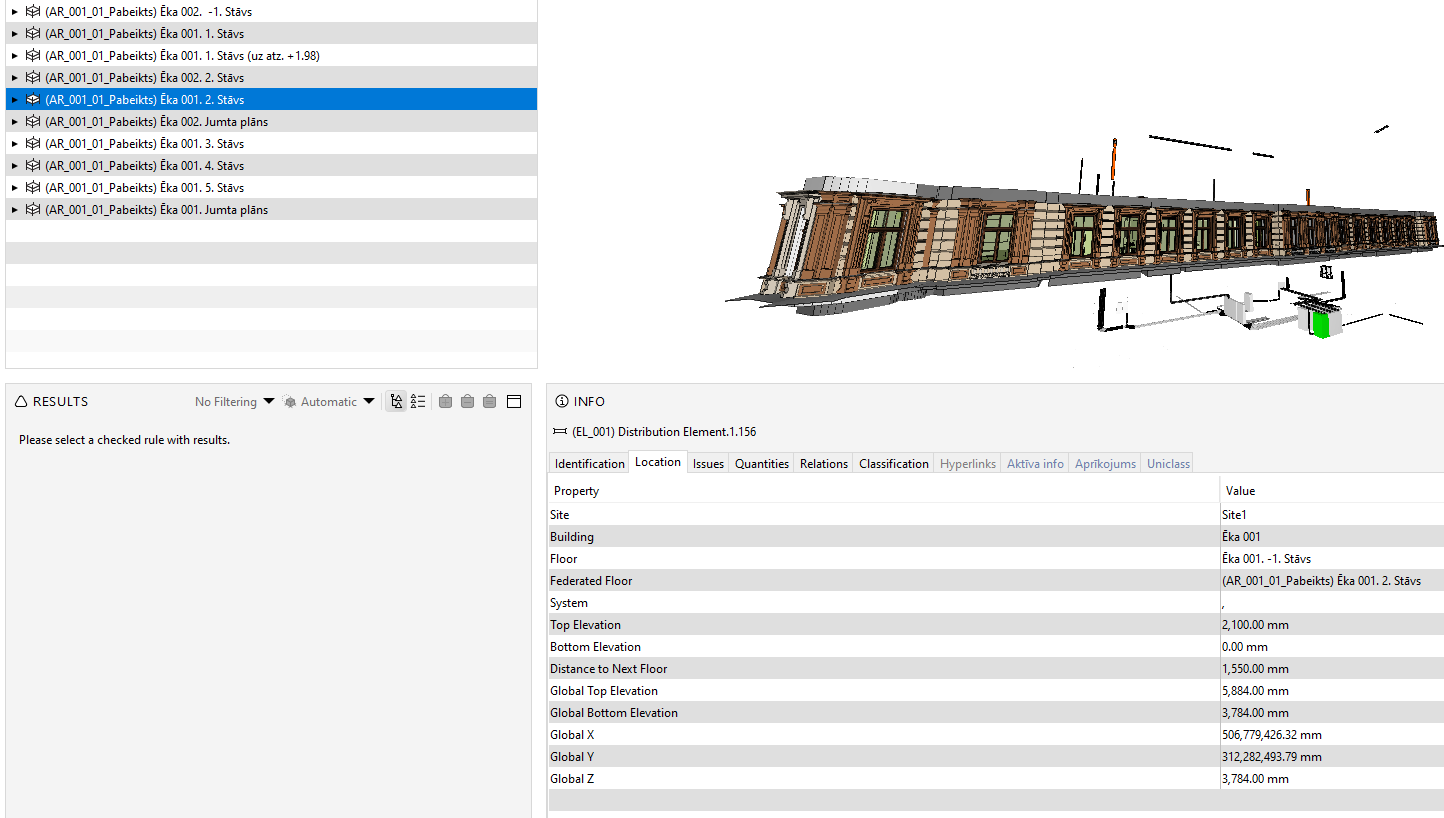Toggle hierarchical tree view of results
The image size is (1444, 818).
[x=396, y=402]
